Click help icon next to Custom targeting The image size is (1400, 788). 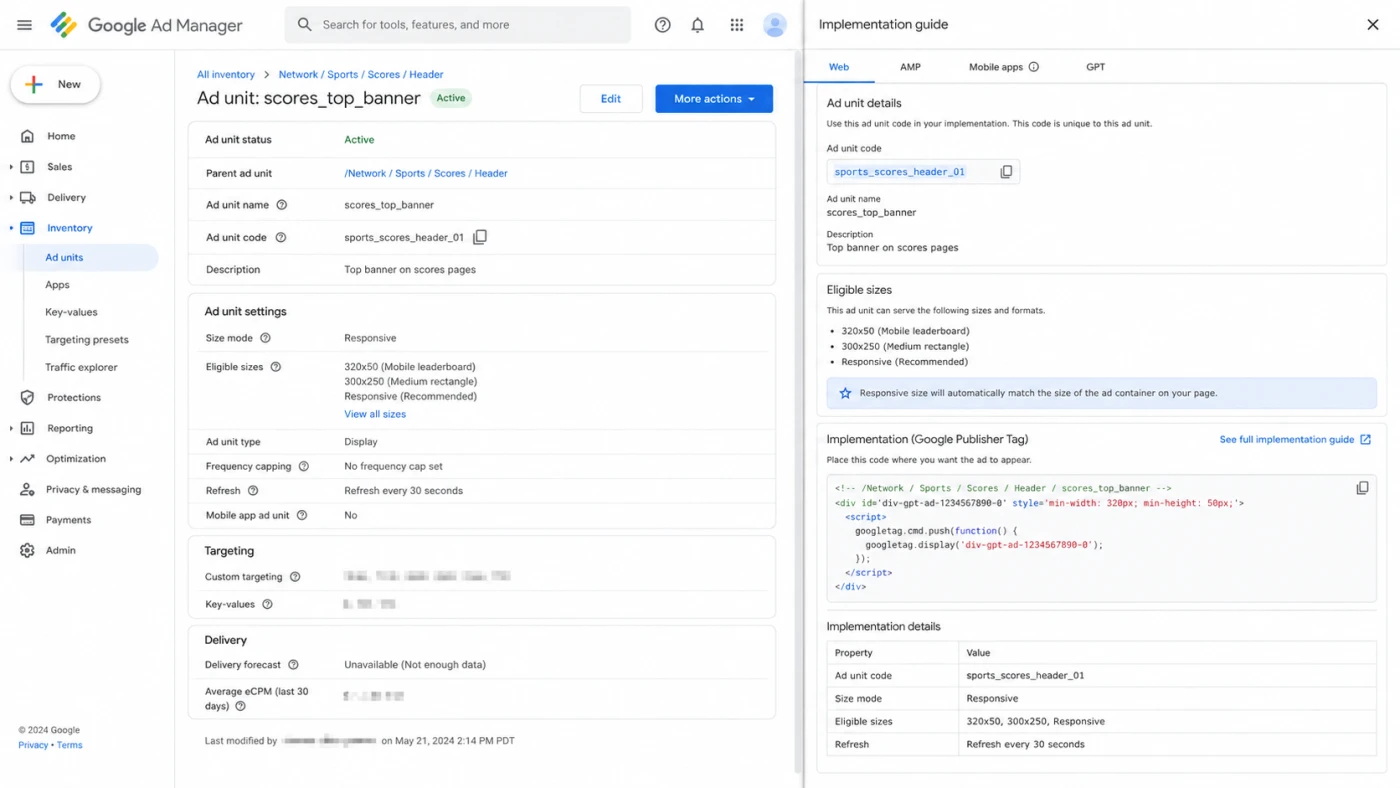295,577
